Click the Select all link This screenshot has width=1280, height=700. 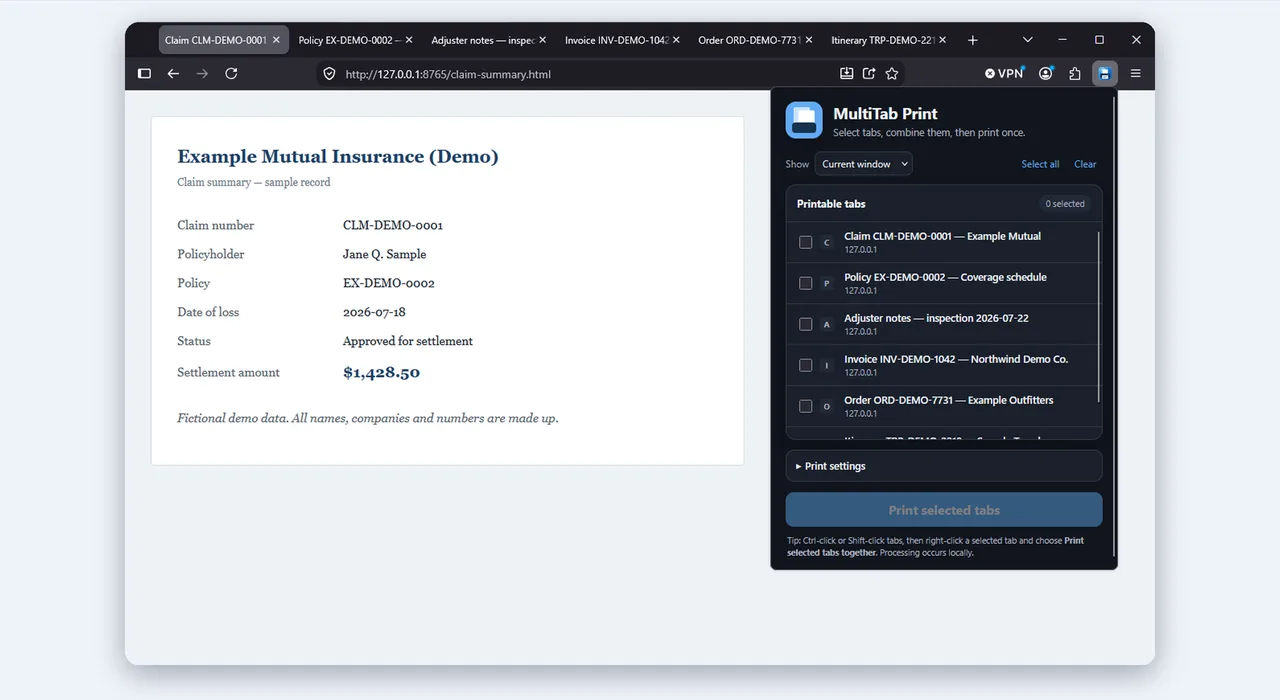point(1040,164)
